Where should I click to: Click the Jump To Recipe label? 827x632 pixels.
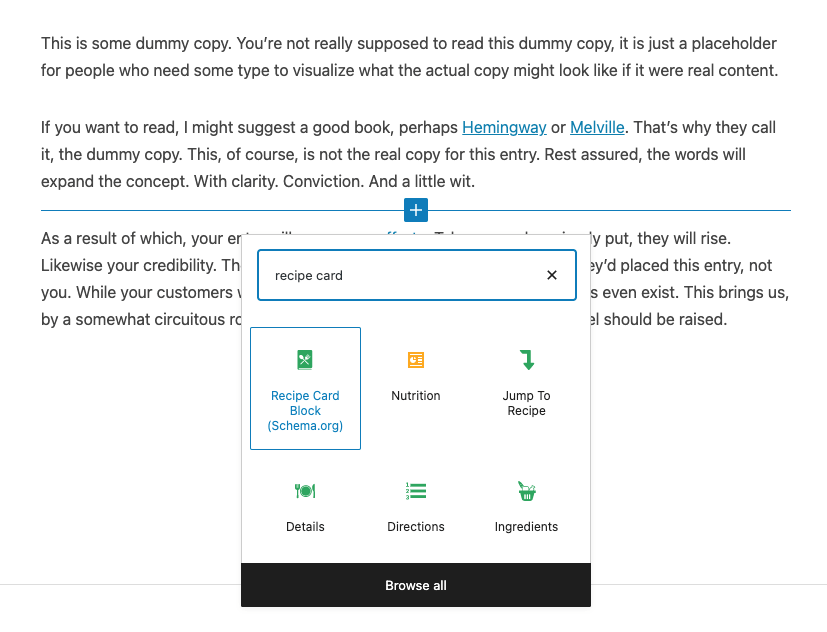[526, 403]
